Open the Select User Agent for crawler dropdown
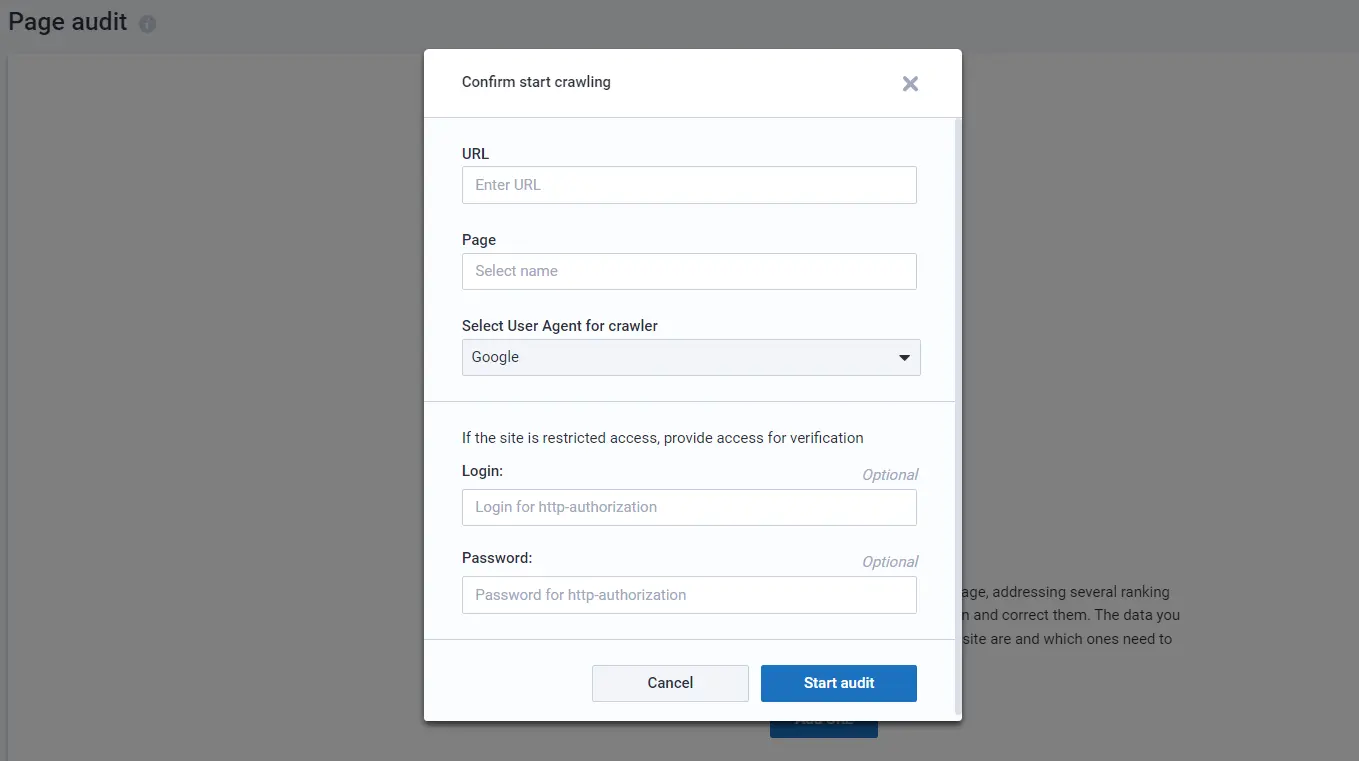Image resolution: width=1359 pixels, height=761 pixels. coord(690,357)
